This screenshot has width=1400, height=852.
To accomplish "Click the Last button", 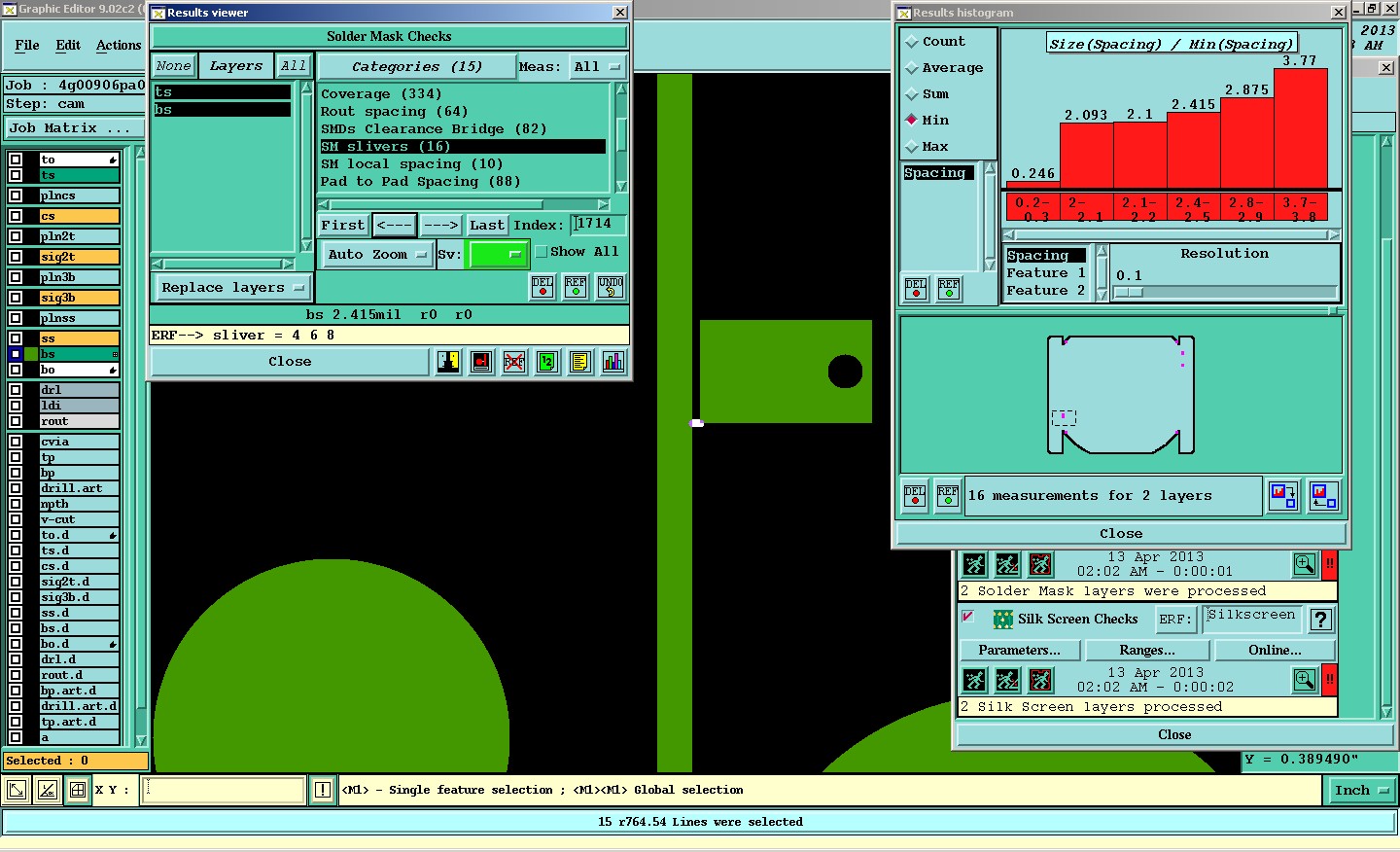I will (486, 225).
